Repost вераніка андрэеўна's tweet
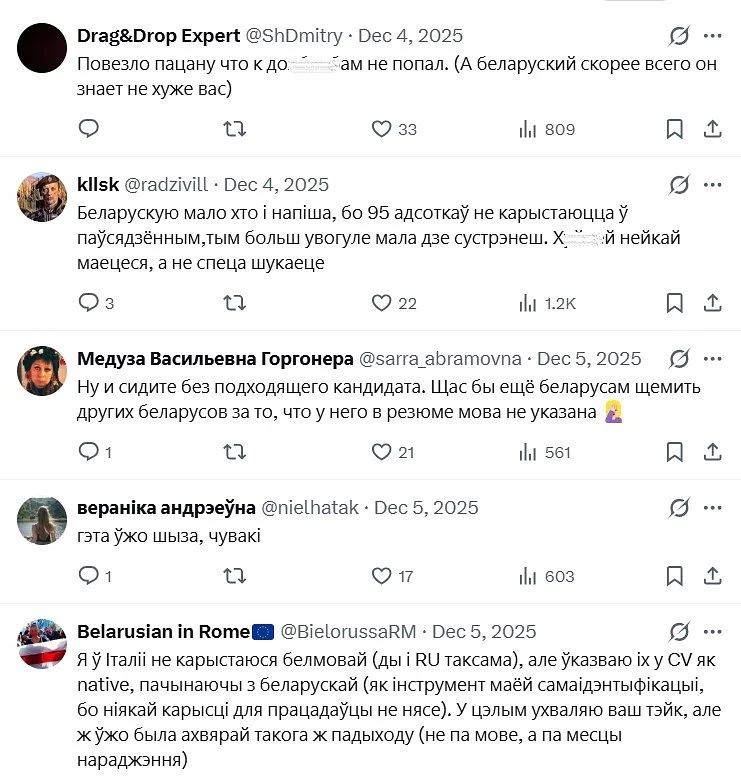This screenshot has width=741, height=780. tap(234, 576)
